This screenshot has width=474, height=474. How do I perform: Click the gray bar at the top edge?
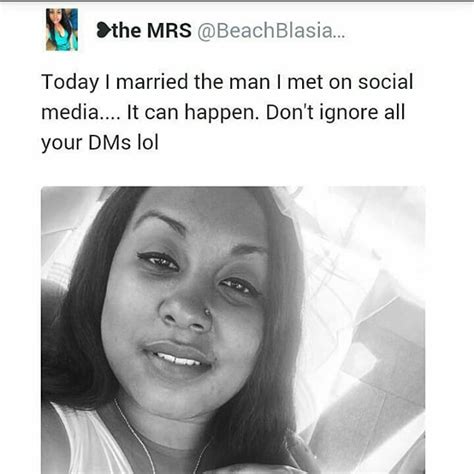point(237,1)
